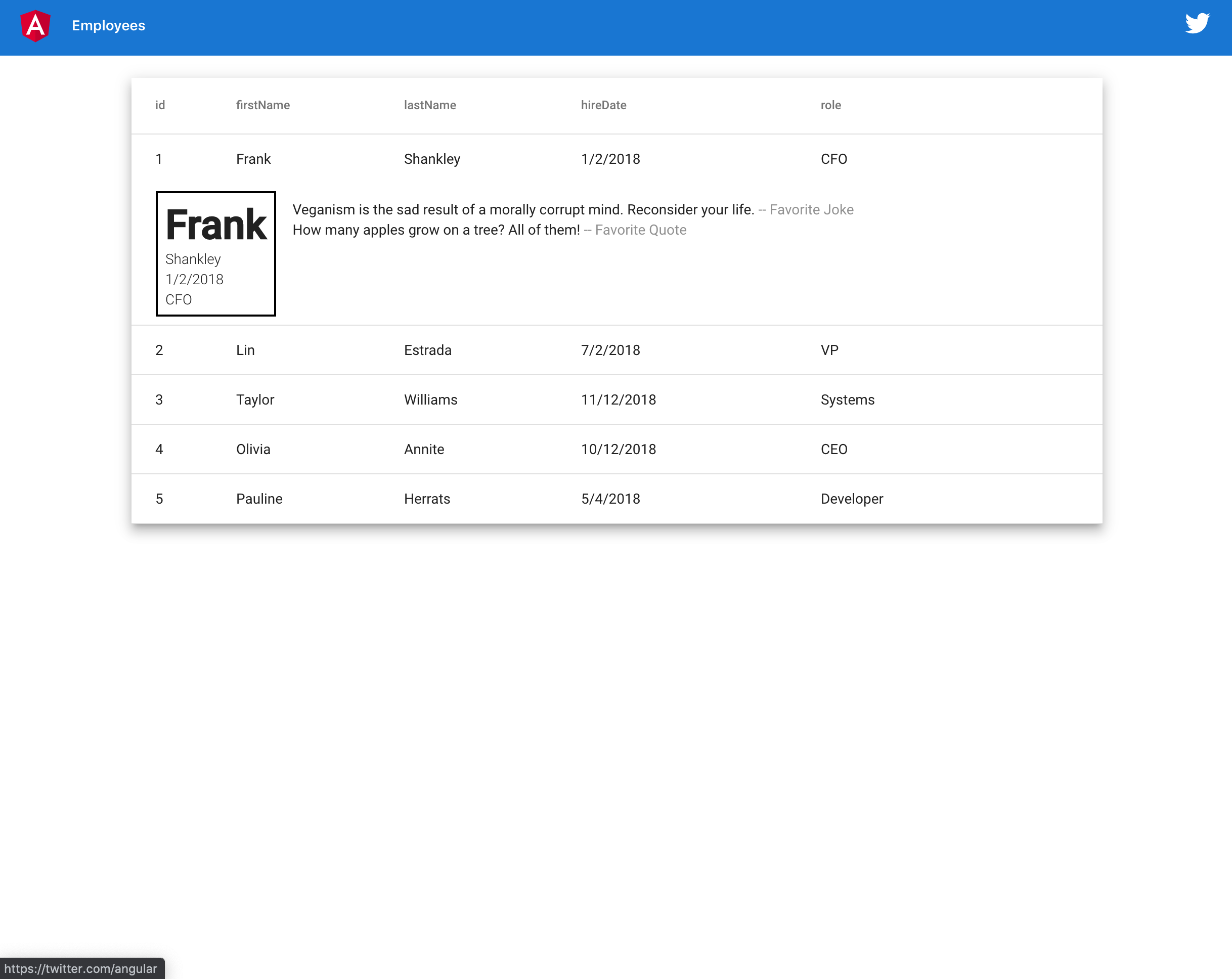
Task: Click the hireDate column header
Action: click(x=603, y=105)
